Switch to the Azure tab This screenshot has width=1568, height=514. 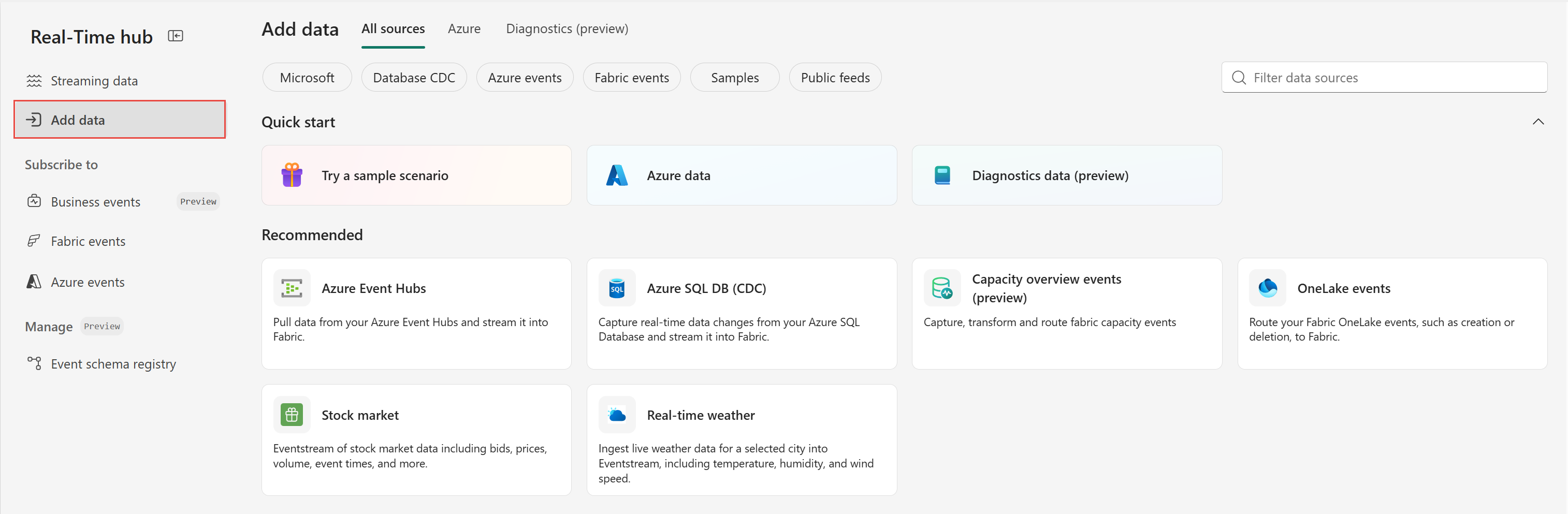tap(464, 28)
